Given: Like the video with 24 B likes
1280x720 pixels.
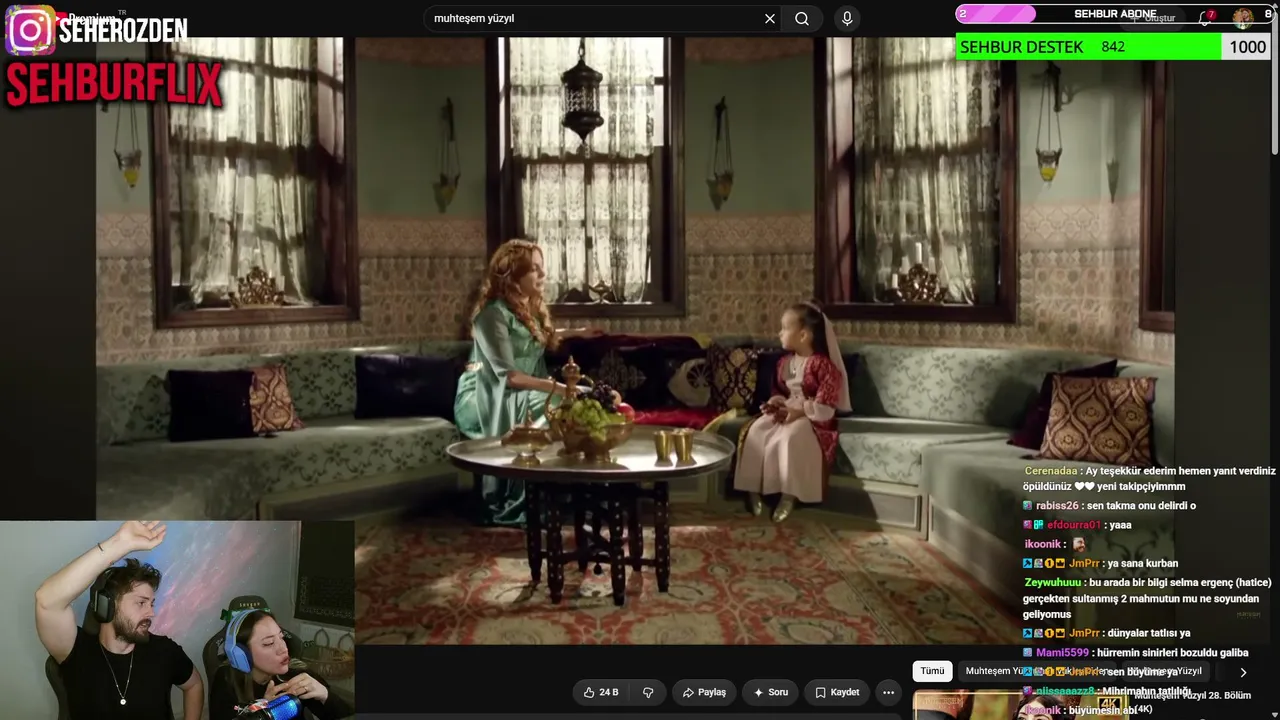Looking at the screenshot, I should (601, 692).
